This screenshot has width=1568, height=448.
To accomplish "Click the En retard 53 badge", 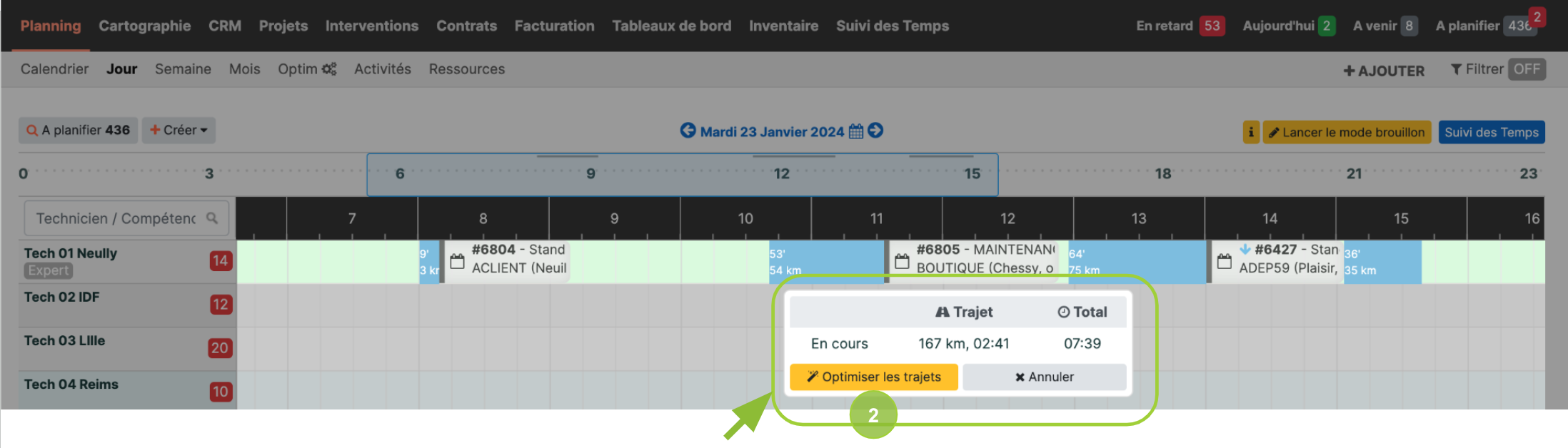I will click(1212, 26).
